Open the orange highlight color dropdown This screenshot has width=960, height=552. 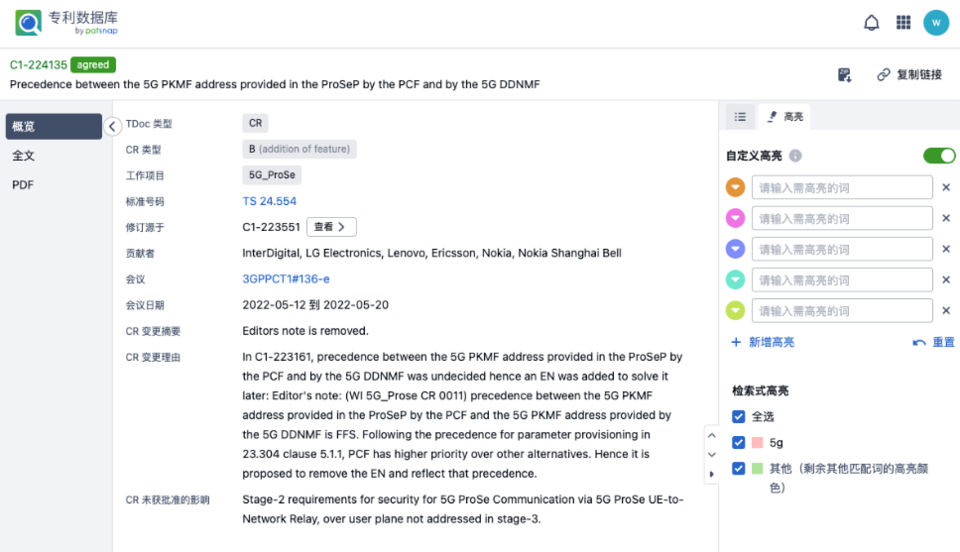point(736,187)
